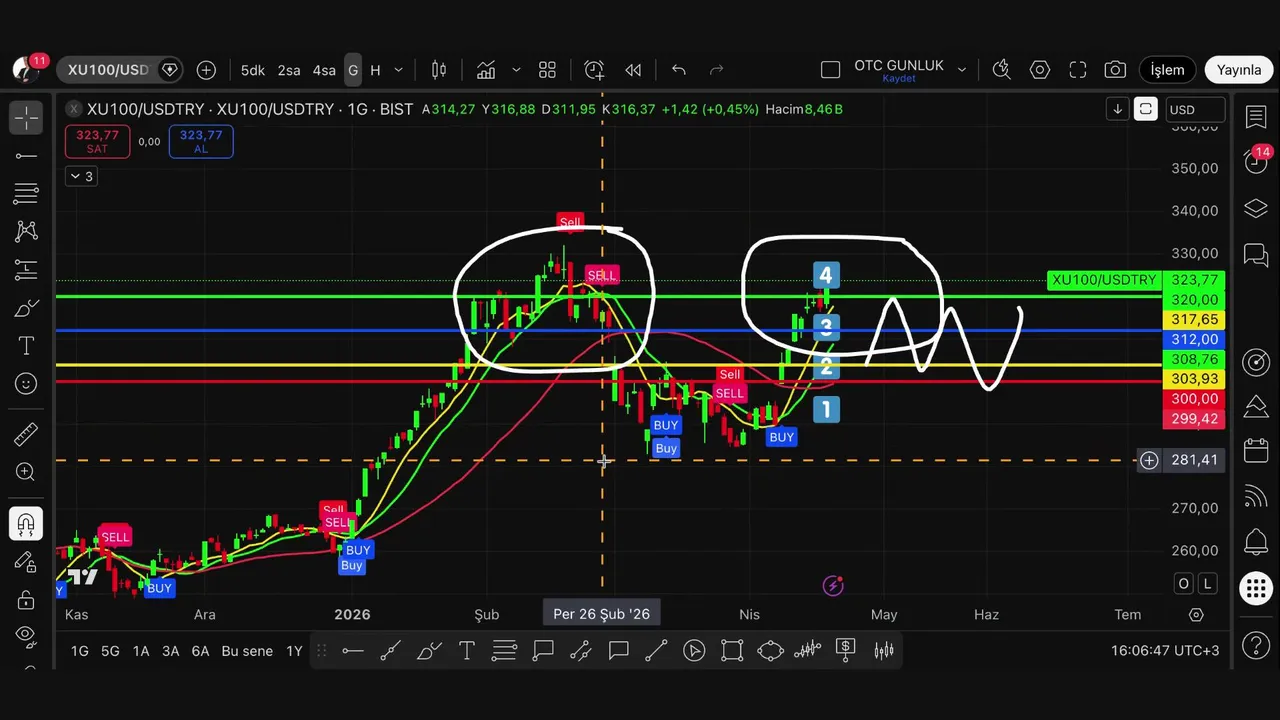Switch to the 5dk interval
This screenshot has height=720, width=1280.
pos(253,70)
